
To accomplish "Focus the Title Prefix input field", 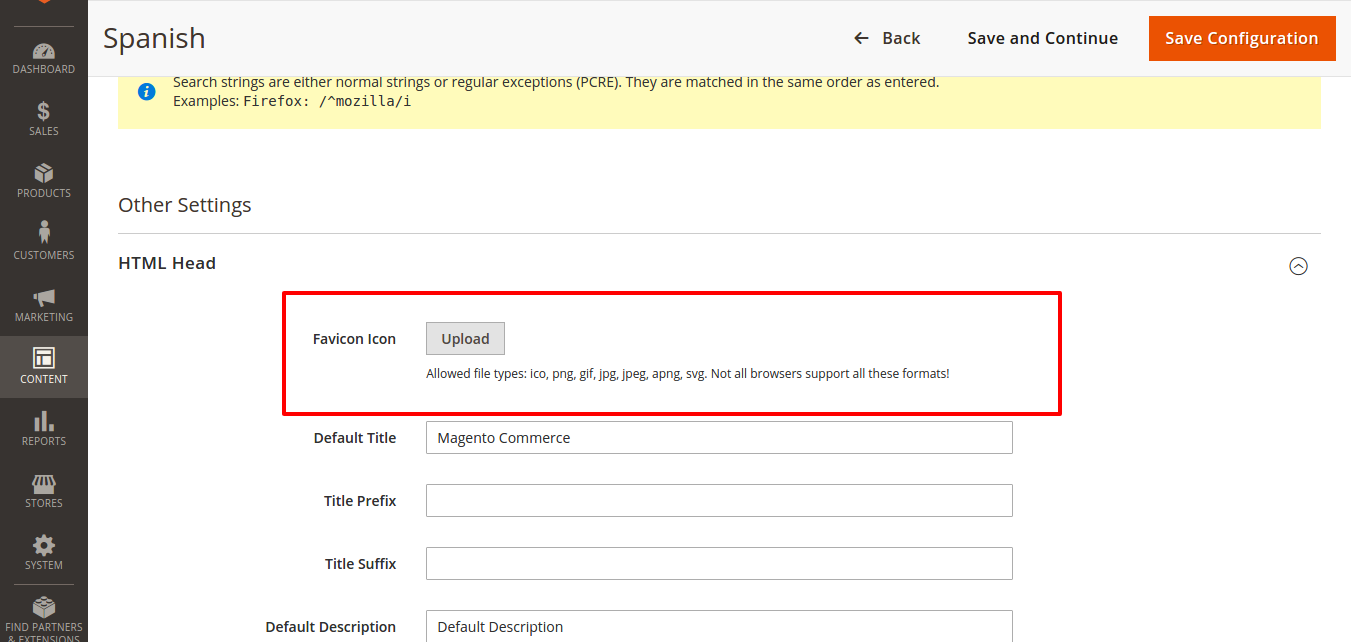I will point(718,501).
